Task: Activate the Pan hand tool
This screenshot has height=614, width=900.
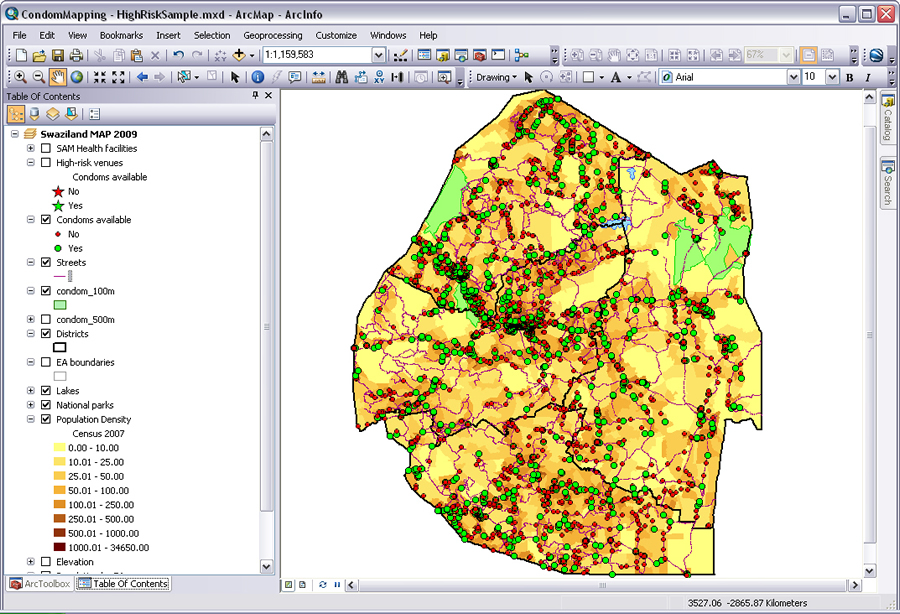Action: point(58,77)
